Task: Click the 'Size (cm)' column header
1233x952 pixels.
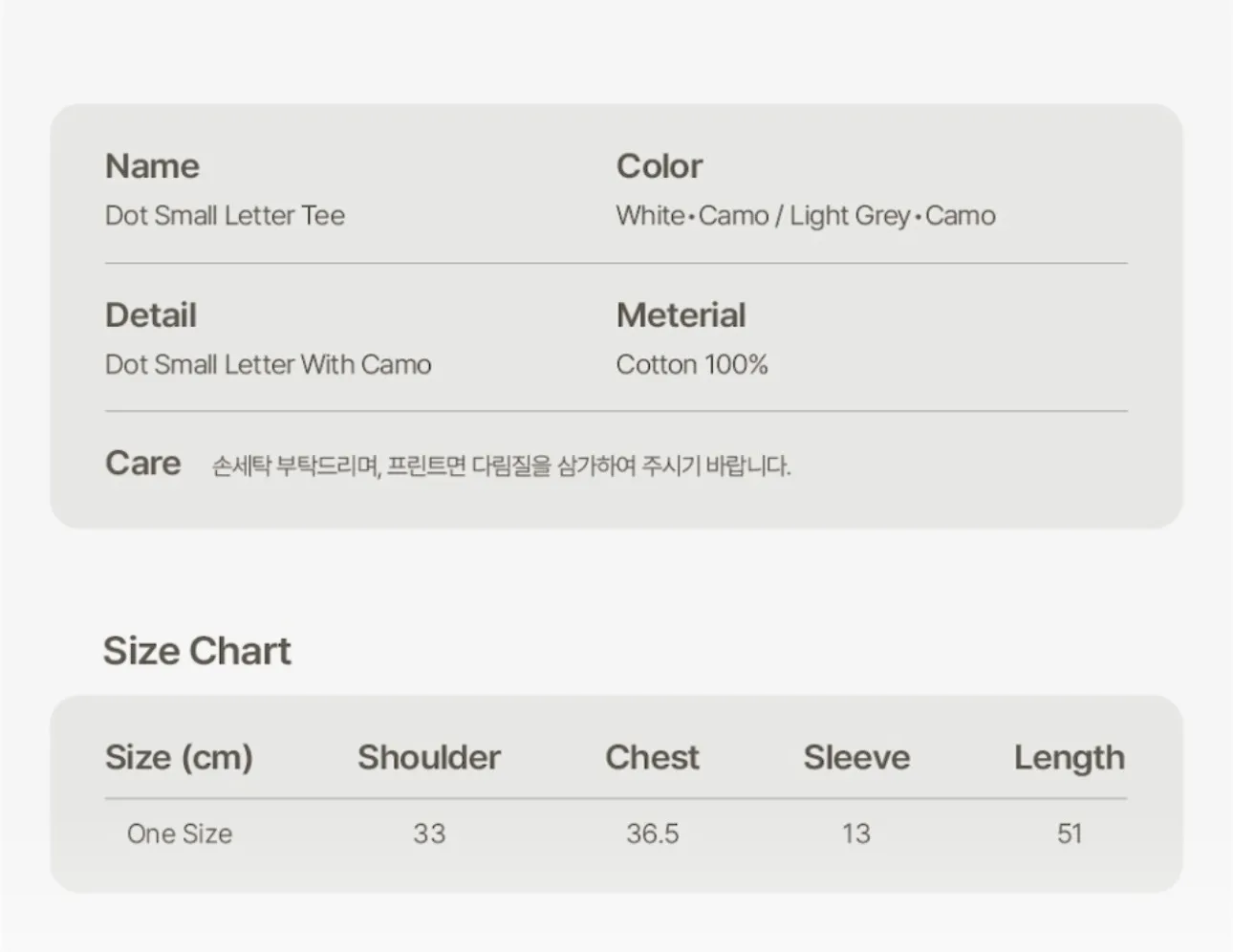Action: (179, 757)
